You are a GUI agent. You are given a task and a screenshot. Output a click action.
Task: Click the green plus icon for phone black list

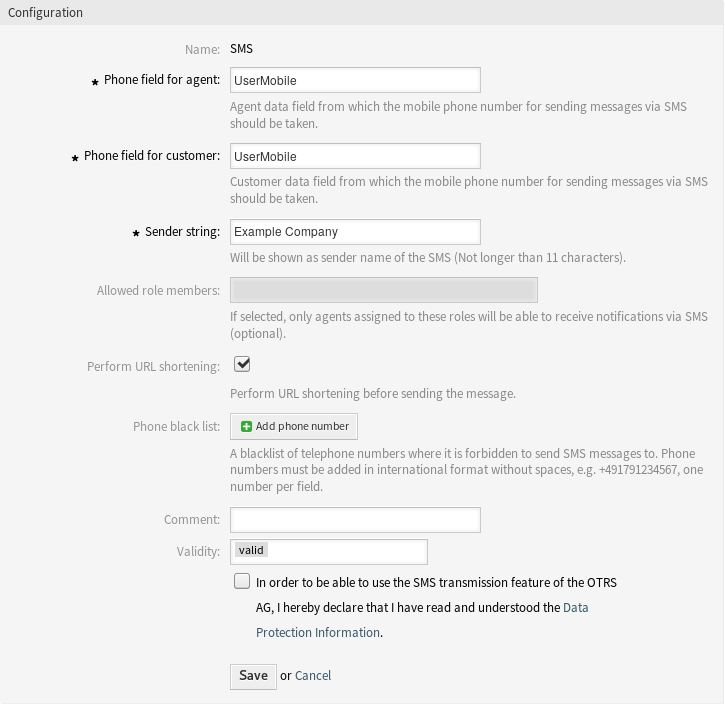(247, 426)
